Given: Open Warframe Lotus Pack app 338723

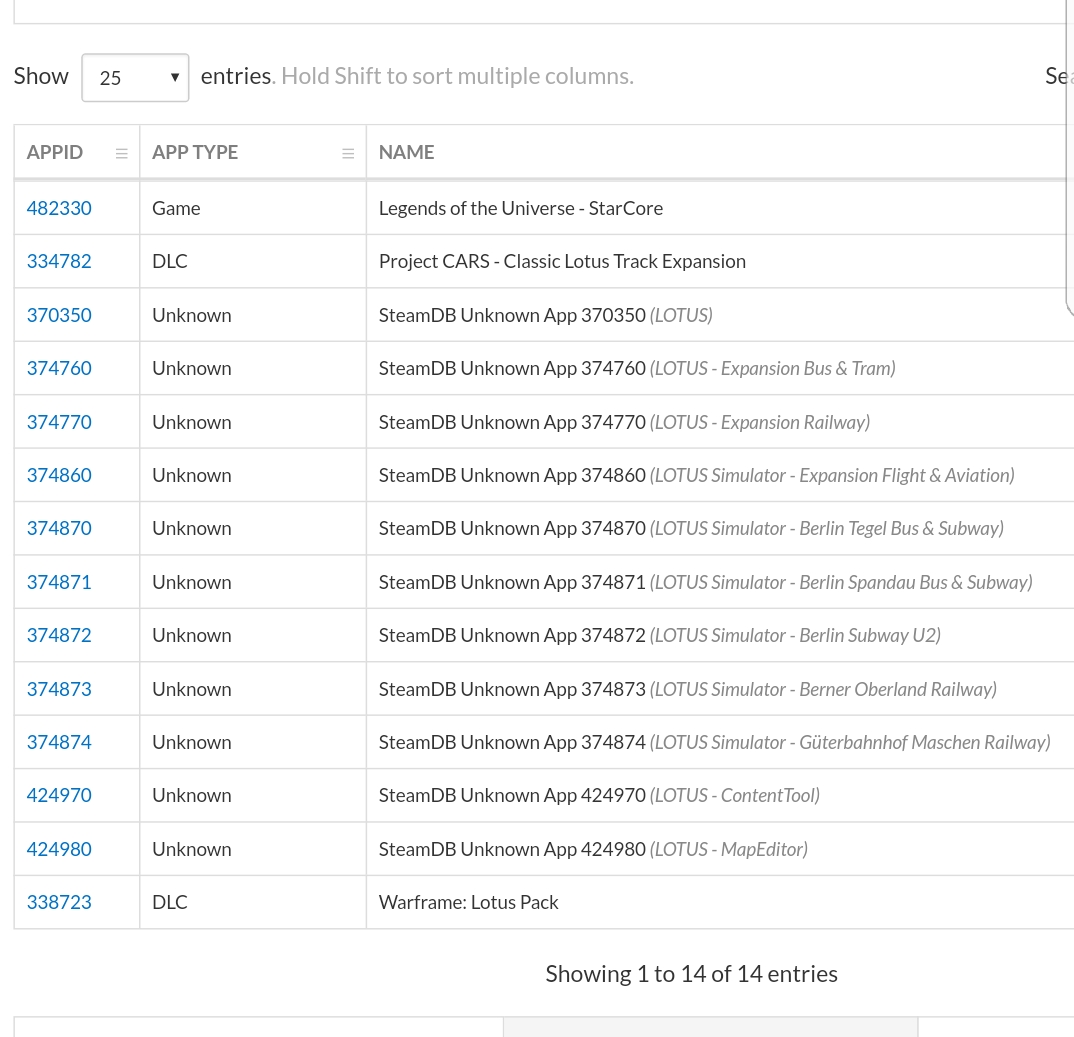Looking at the screenshot, I should [59, 902].
